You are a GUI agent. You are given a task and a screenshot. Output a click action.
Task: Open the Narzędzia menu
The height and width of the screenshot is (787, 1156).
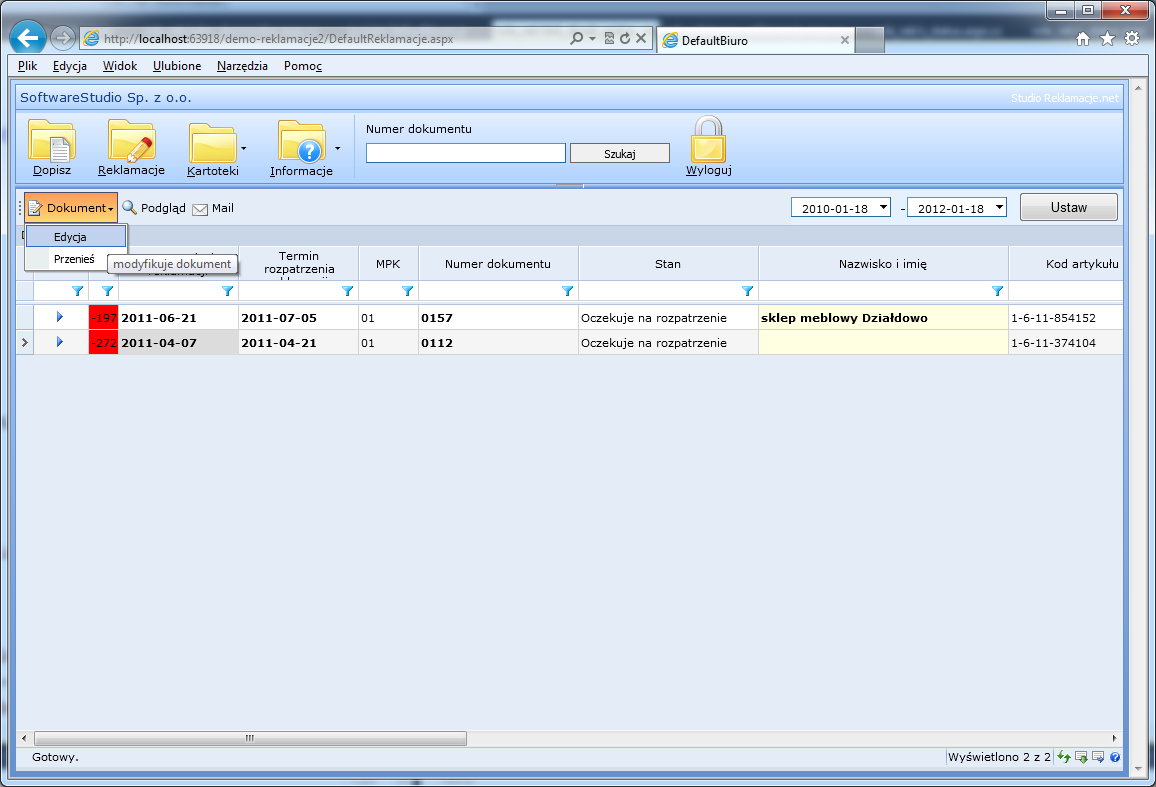coord(243,66)
